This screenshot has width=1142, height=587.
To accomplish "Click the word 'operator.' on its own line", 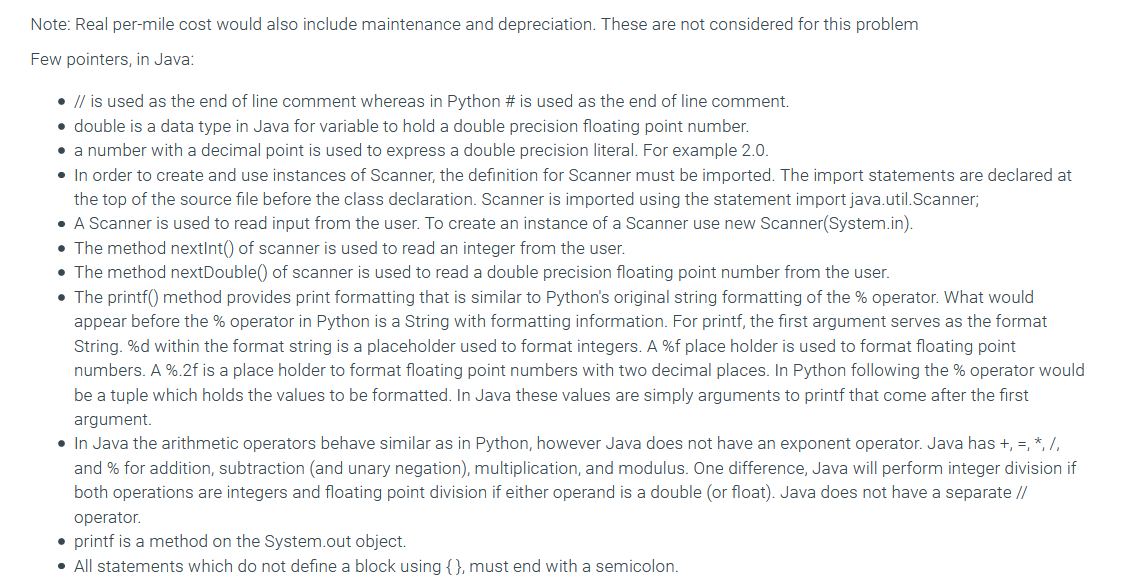I will (108, 517).
